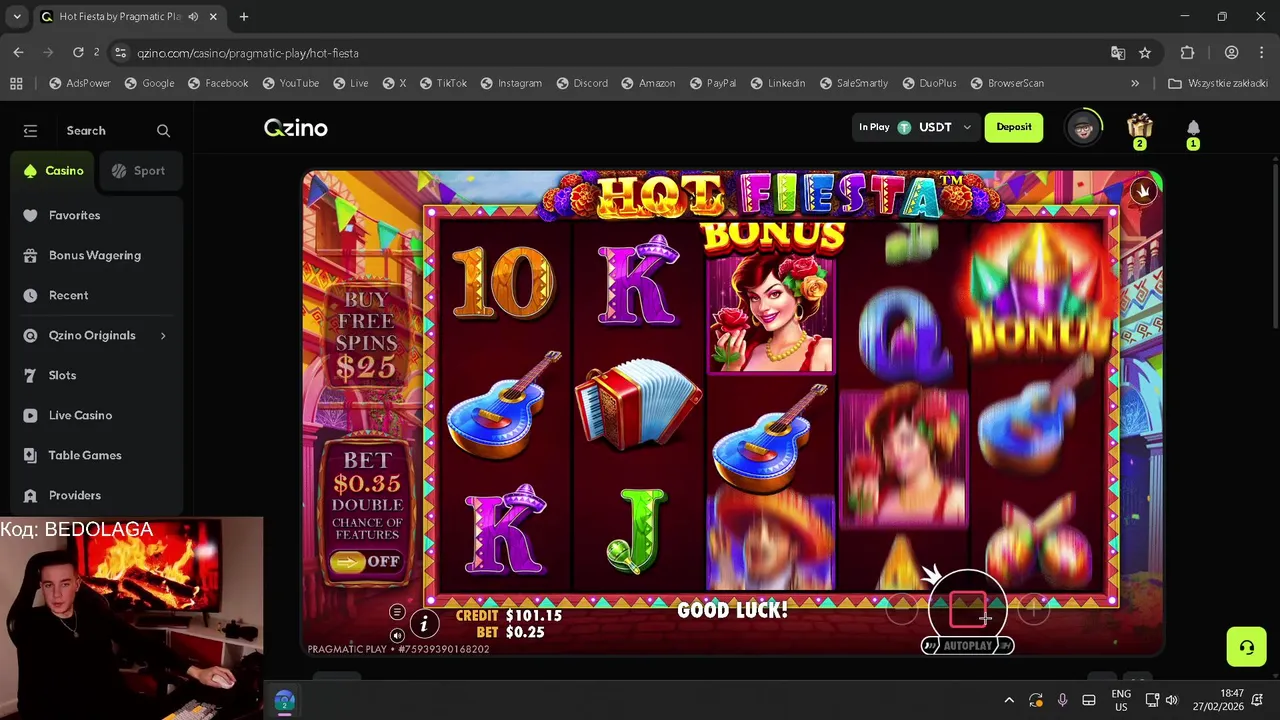Image resolution: width=1280 pixels, height=720 pixels.
Task: Open the Discord bookmark
Action: point(582,83)
